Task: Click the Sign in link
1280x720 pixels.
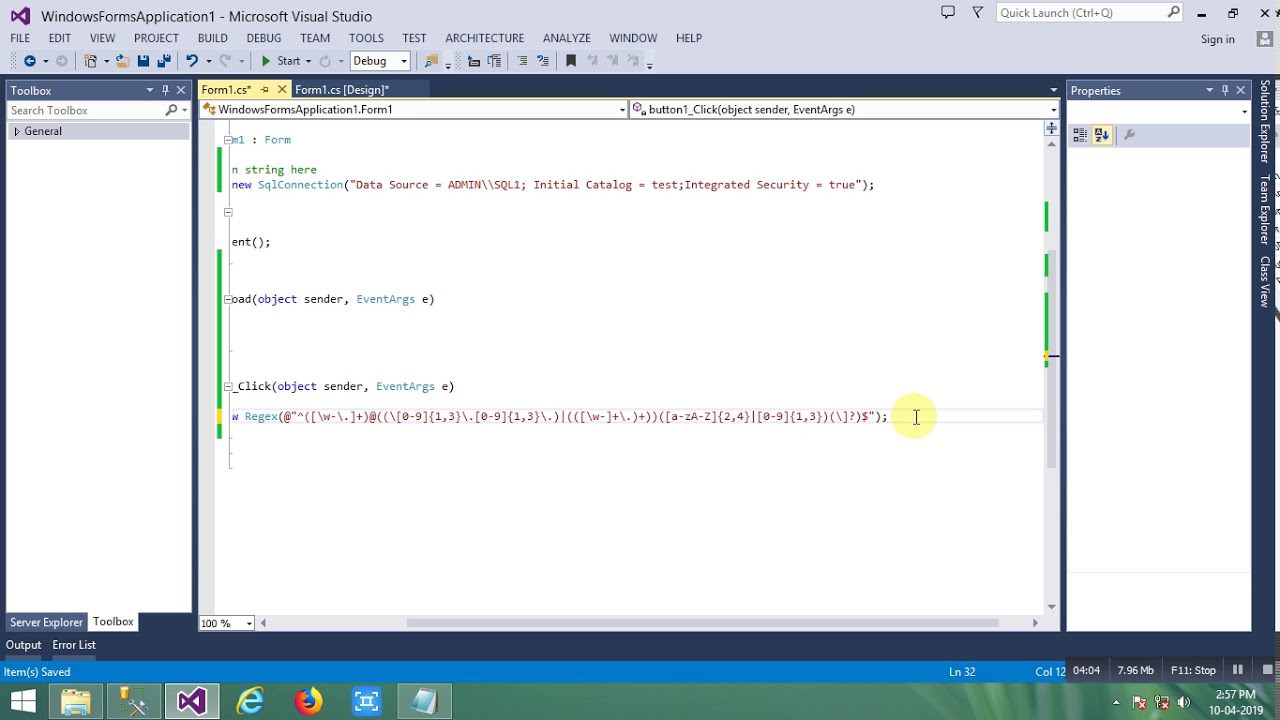Action: pos(1218,39)
